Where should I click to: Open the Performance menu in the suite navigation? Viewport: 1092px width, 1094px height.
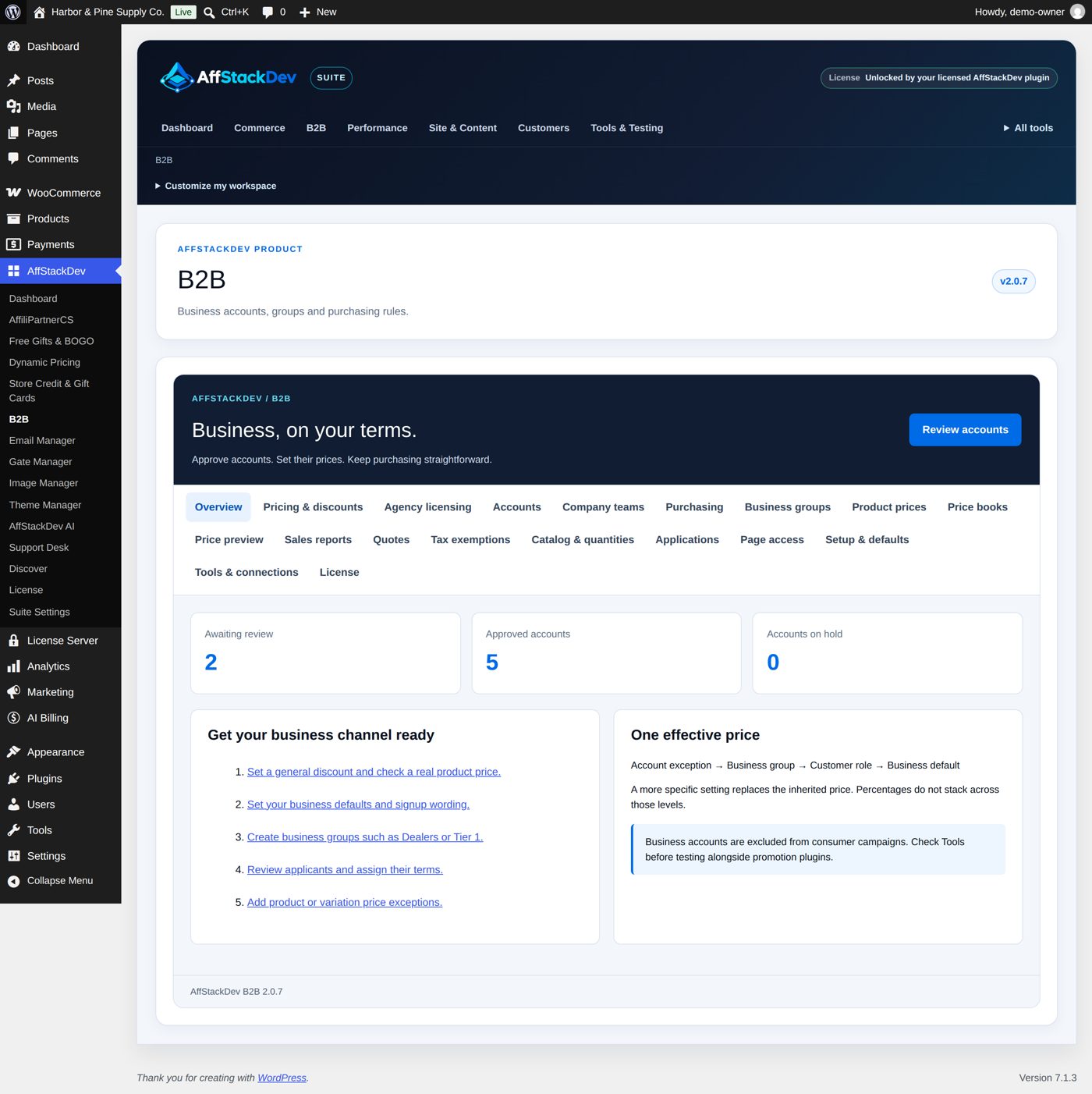pyautogui.click(x=378, y=128)
